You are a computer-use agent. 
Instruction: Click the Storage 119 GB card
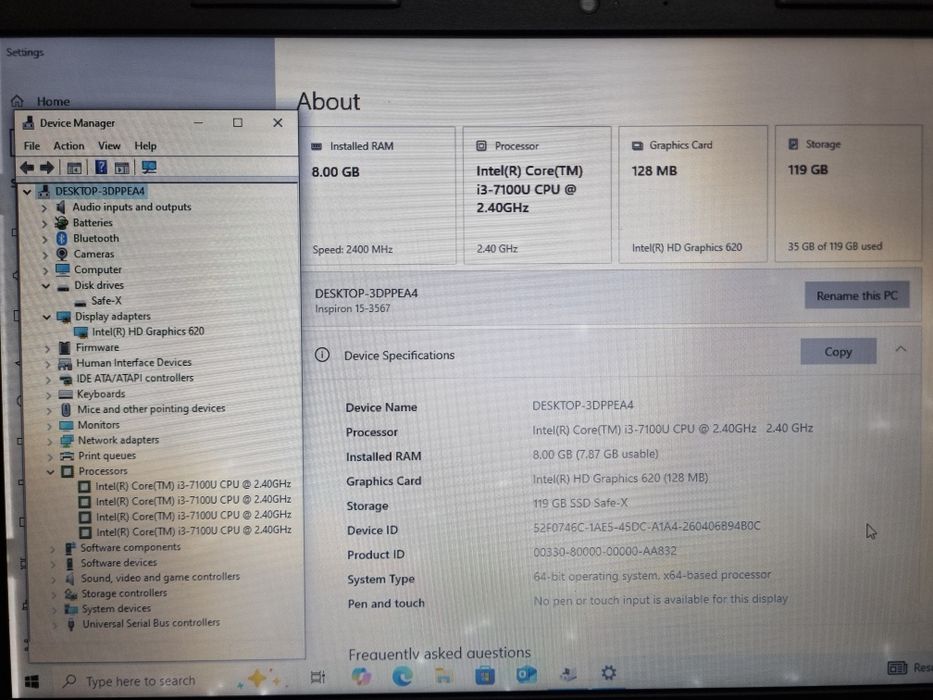[x=849, y=193]
